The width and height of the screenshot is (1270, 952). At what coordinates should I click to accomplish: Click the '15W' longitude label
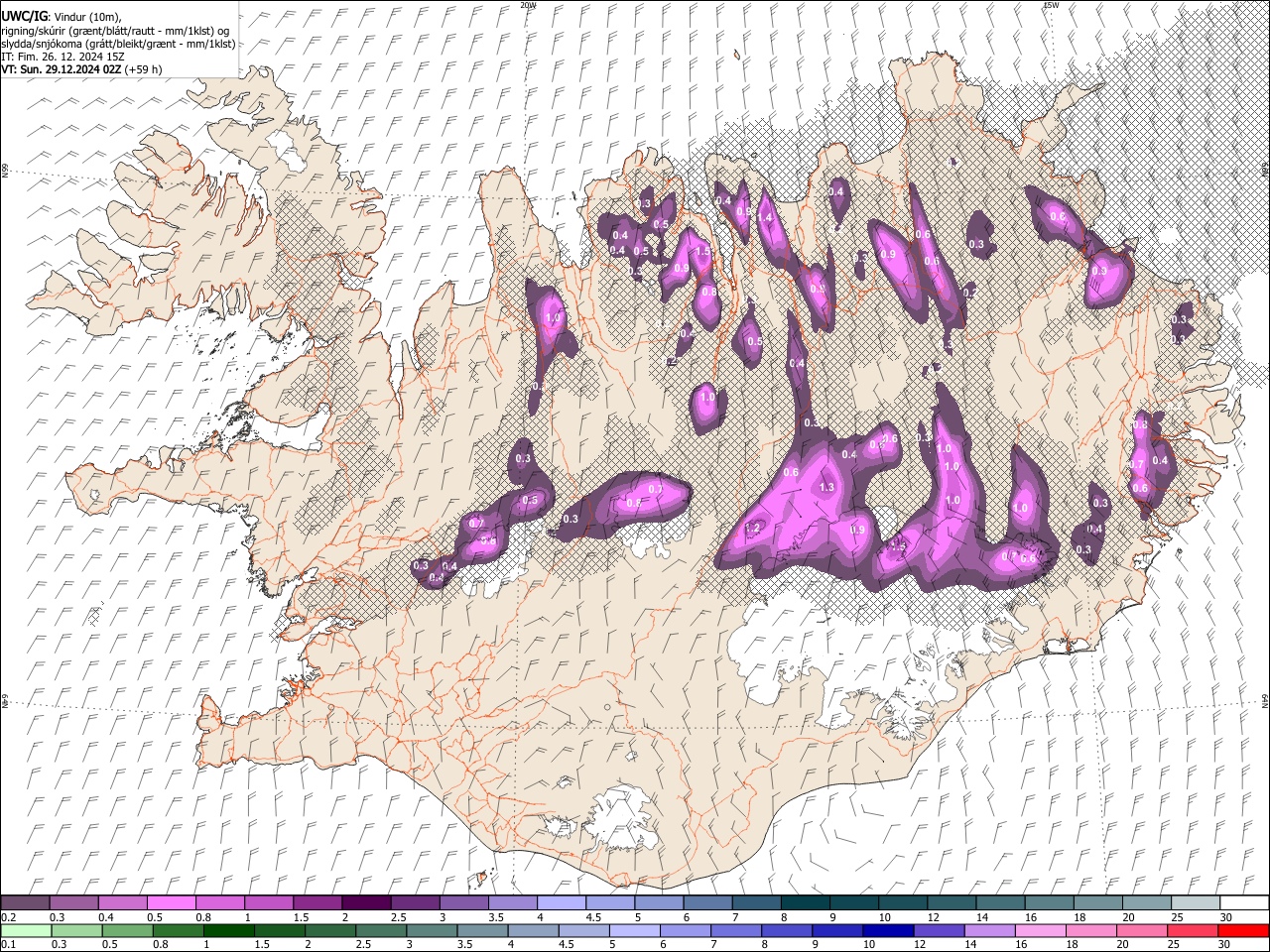click(1051, 5)
